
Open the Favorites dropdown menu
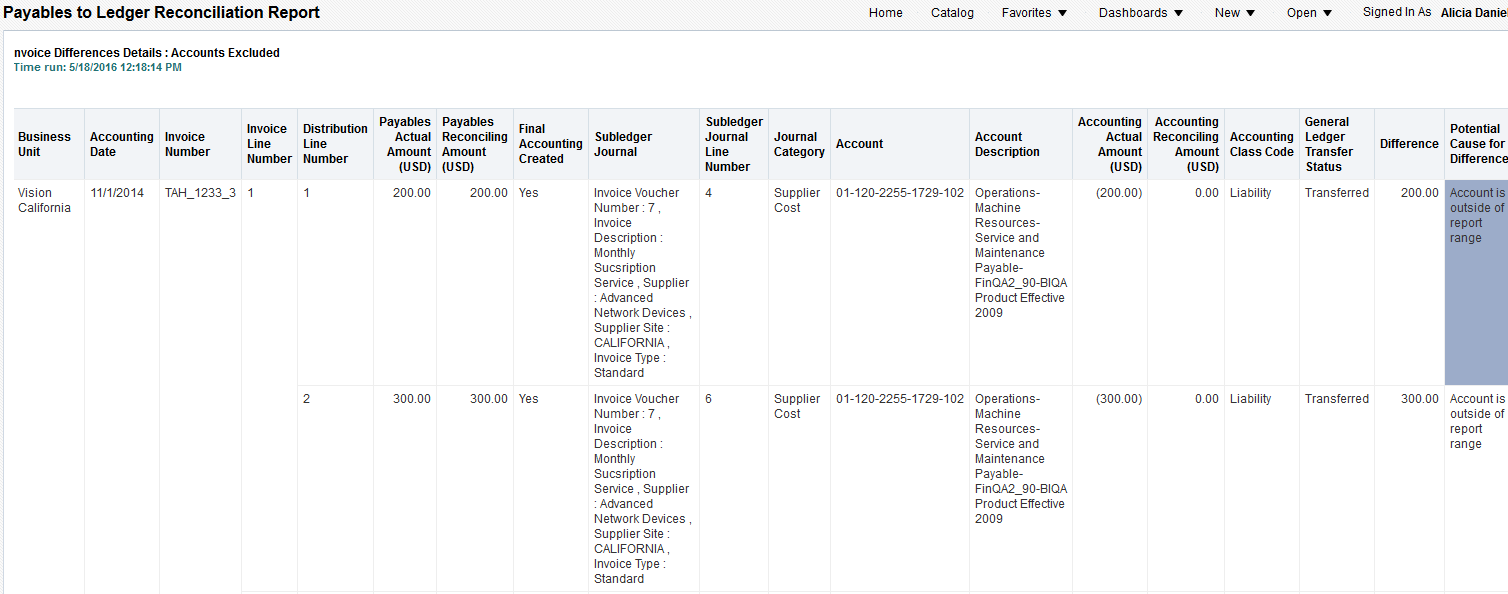point(1034,13)
